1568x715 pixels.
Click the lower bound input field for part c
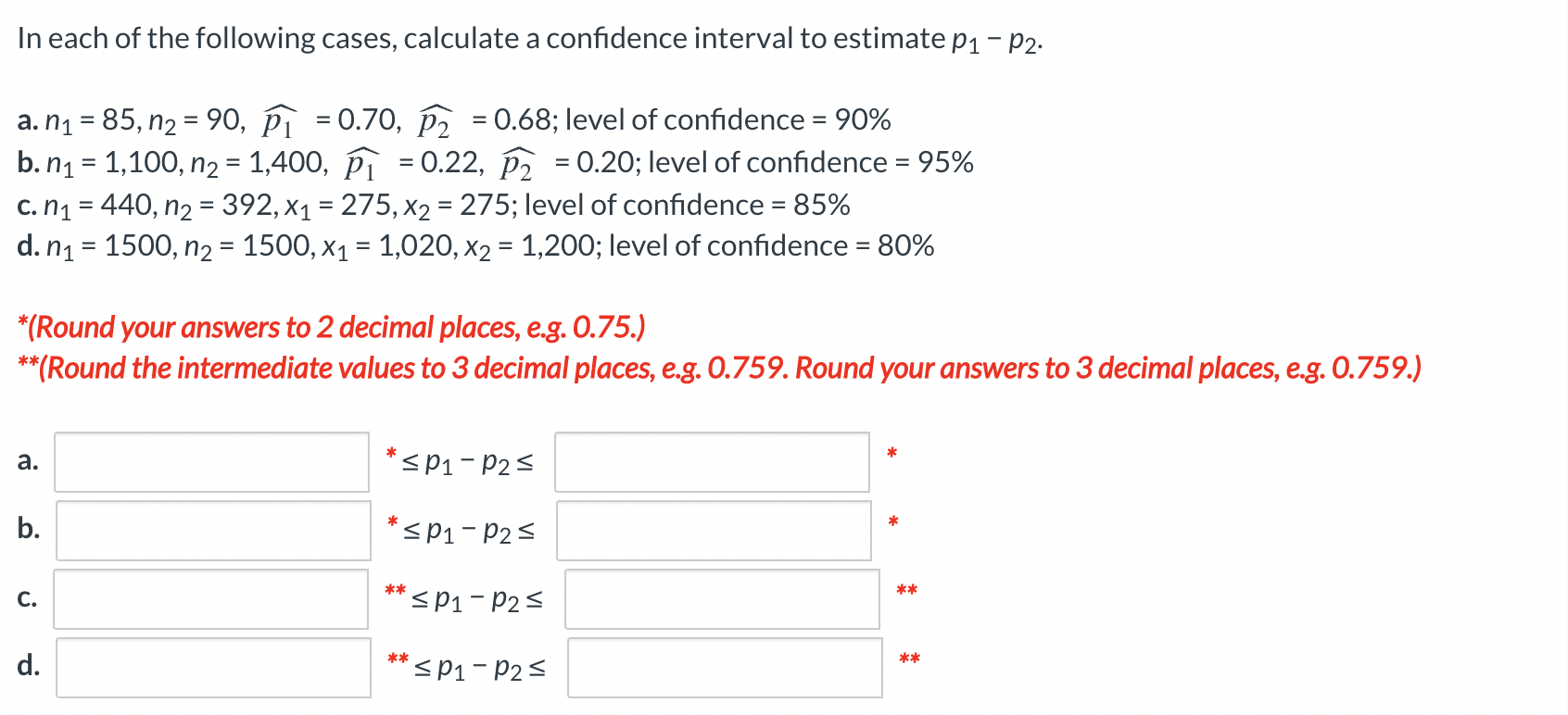(x=209, y=599)
